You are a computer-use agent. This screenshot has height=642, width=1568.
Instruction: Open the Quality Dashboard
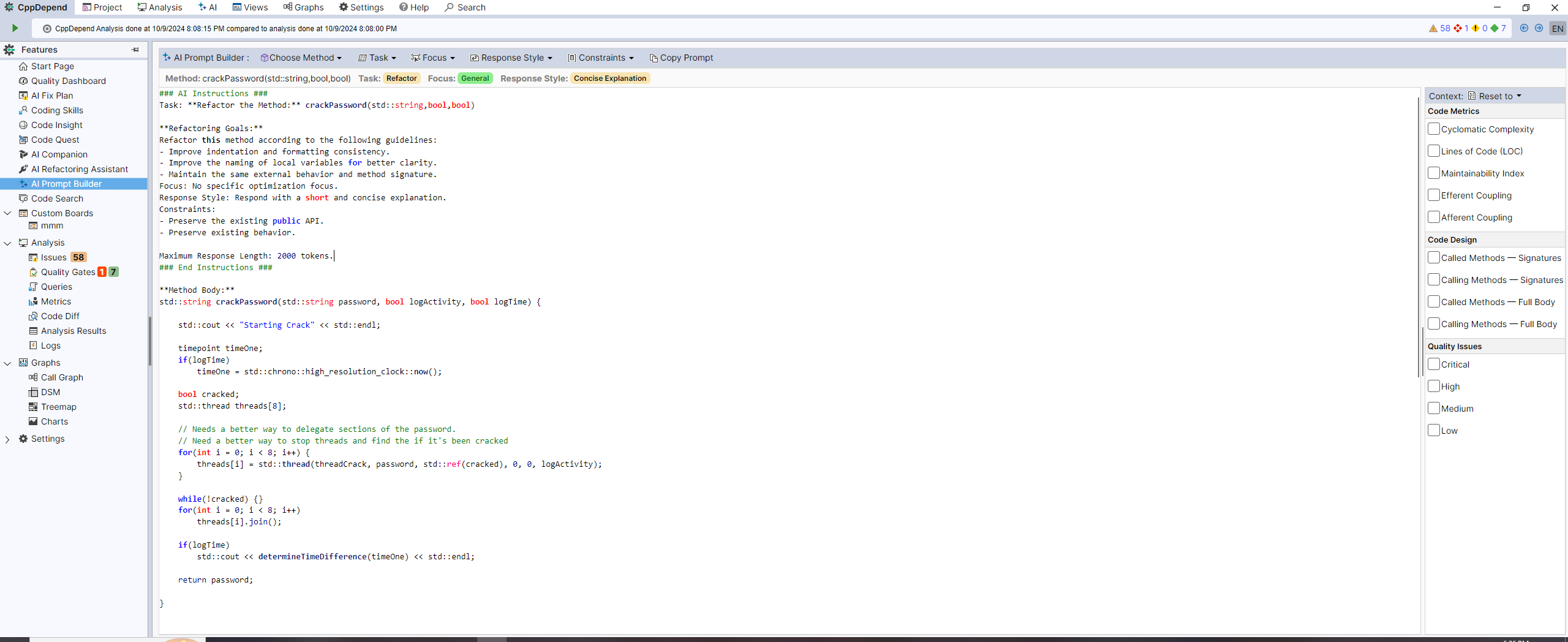67,80
